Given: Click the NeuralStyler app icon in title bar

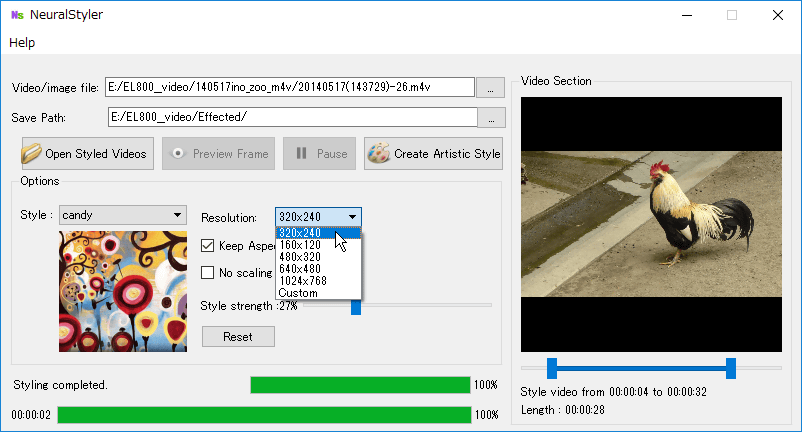Looking at the screenshot, I should click(x=17, y=15).
